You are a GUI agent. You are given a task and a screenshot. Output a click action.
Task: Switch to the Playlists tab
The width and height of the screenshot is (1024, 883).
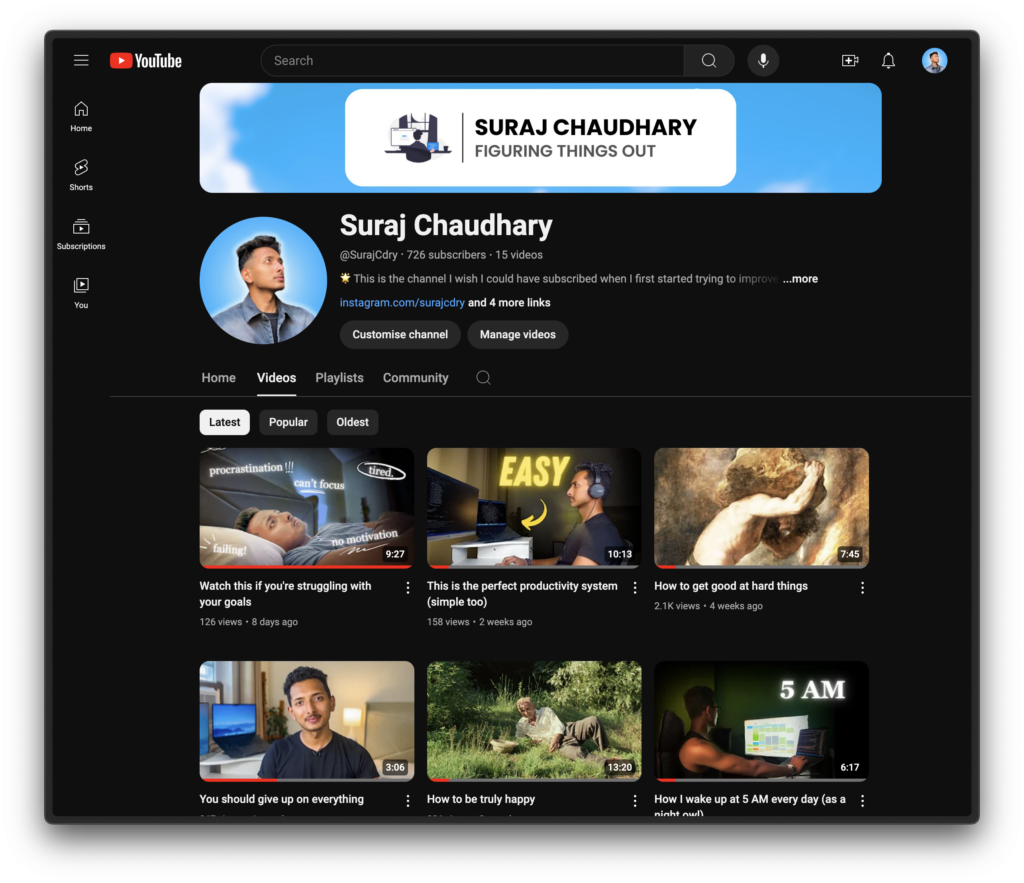point(339,378)
